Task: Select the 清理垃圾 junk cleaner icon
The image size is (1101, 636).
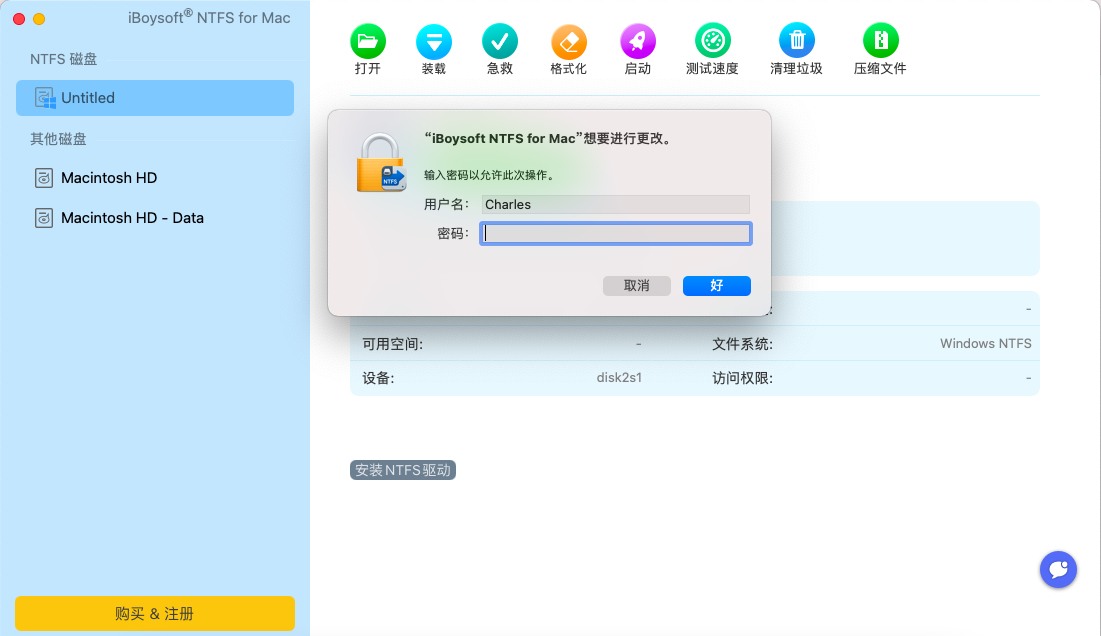Action: point(796,40)
